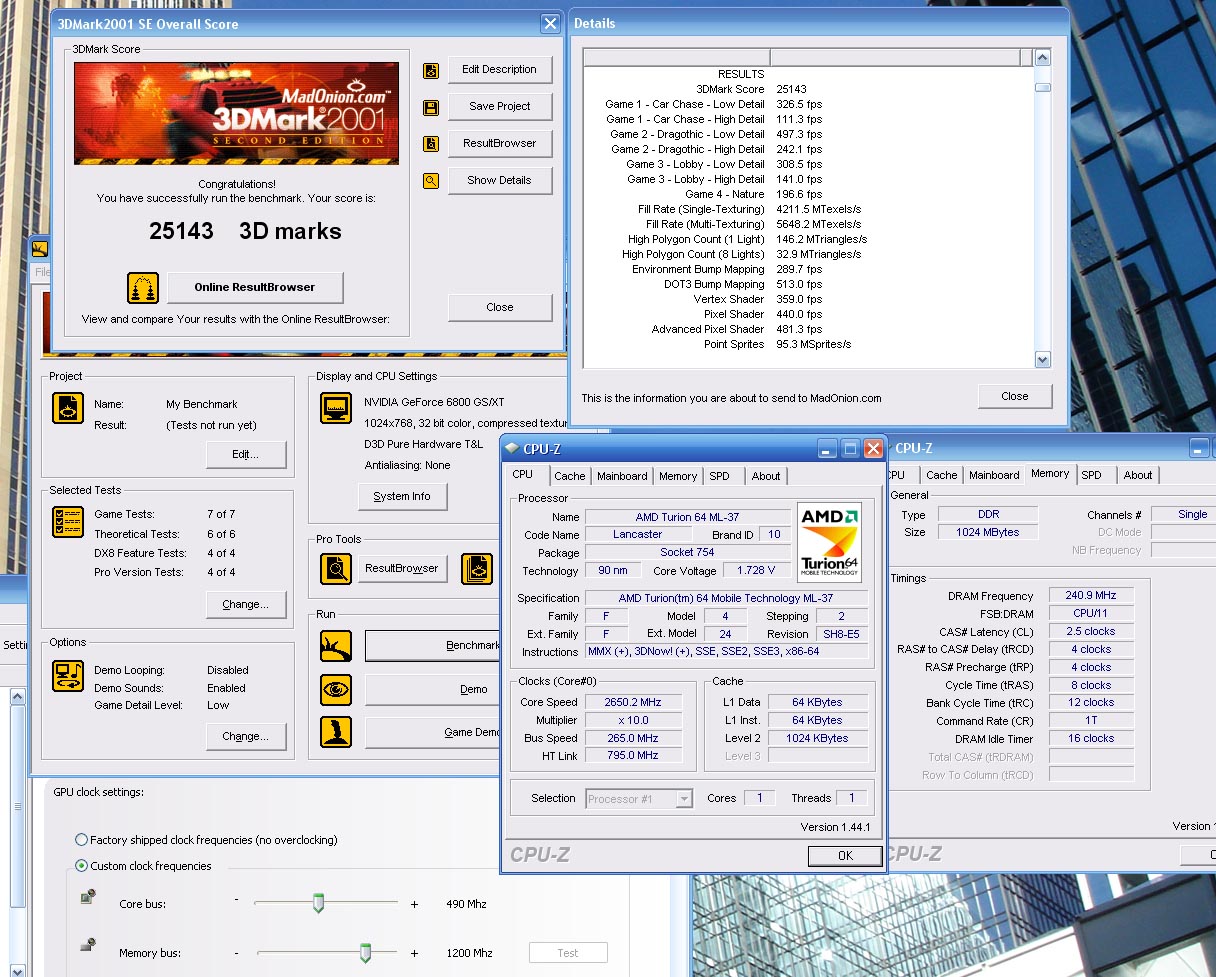The width and height of the screenshot is (1216, 977).
Task: Open the Memory tab in front CPU-Z
Action: (x=678, y=476)
